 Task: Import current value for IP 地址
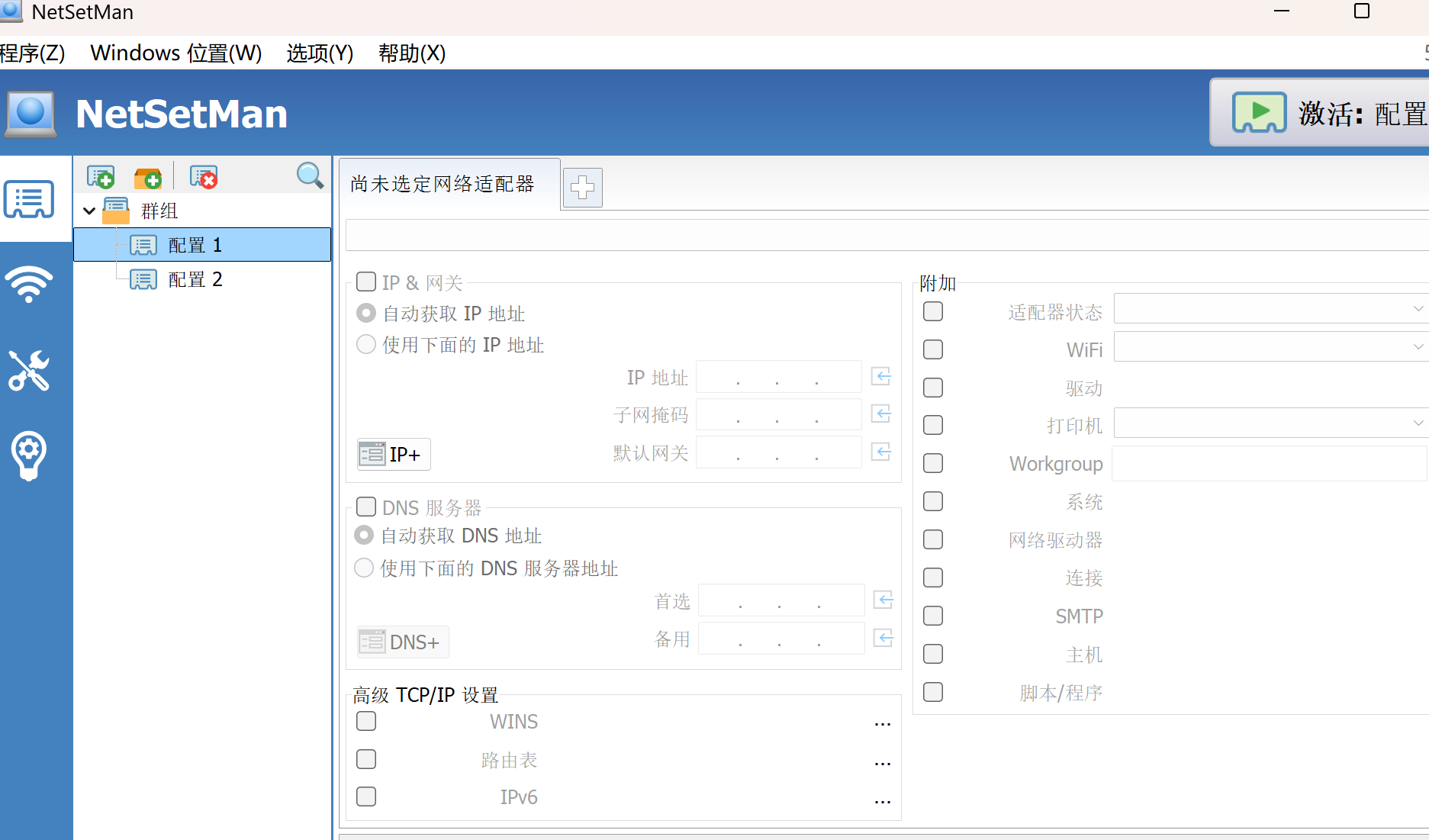(881, 376)
